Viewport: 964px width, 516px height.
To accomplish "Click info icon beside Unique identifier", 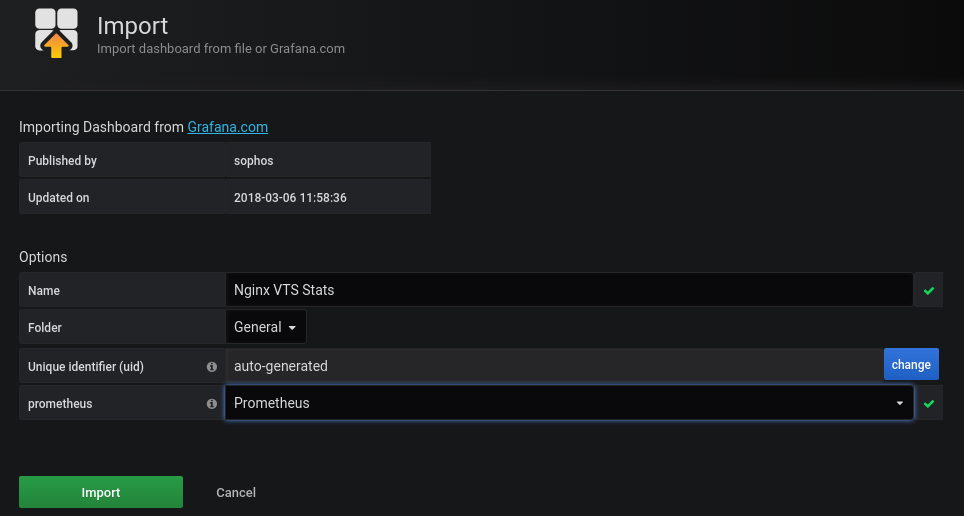I will (211, 367).
